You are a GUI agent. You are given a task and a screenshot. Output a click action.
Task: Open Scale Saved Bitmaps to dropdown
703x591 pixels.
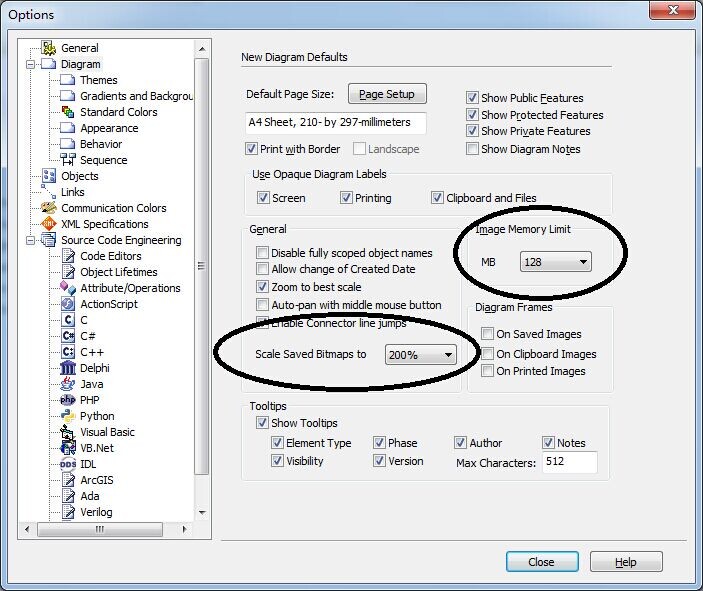pos(421,355)
